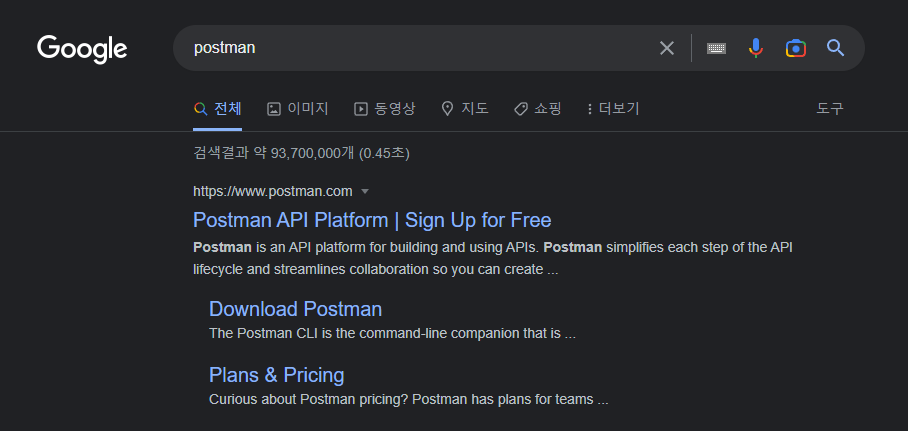Click the snippet 'The Postman CLI is the command-line'
The image size is (908, 431).
click(392, 334)
